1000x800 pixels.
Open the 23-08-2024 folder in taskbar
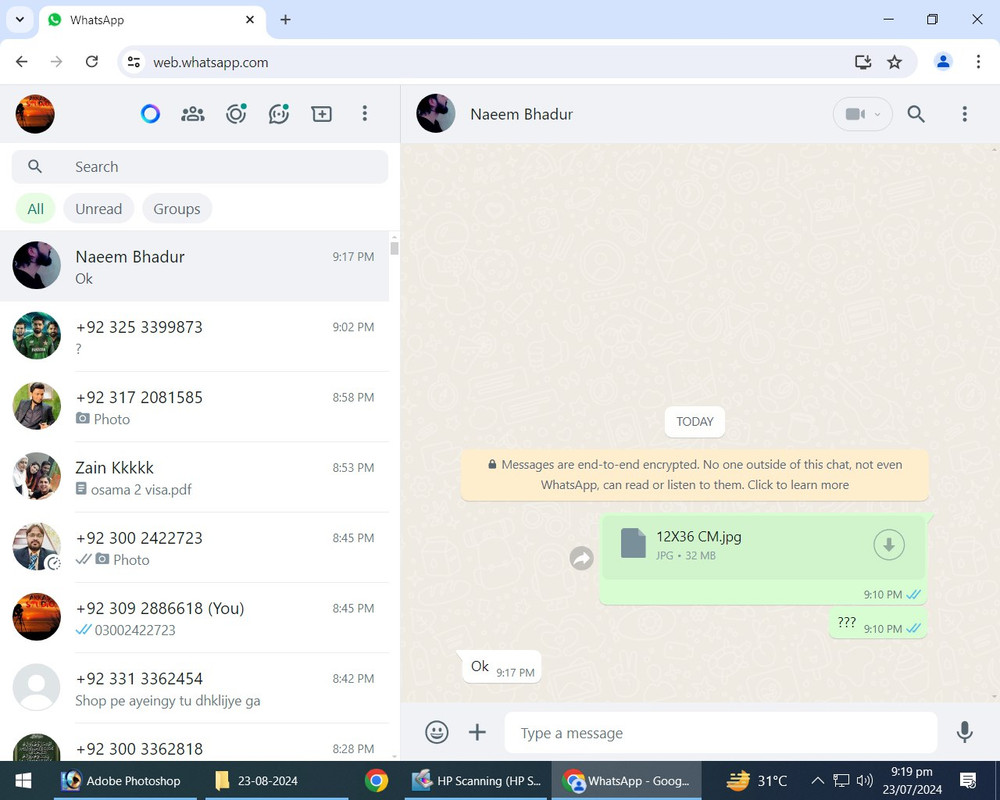(x=276, y=780)
